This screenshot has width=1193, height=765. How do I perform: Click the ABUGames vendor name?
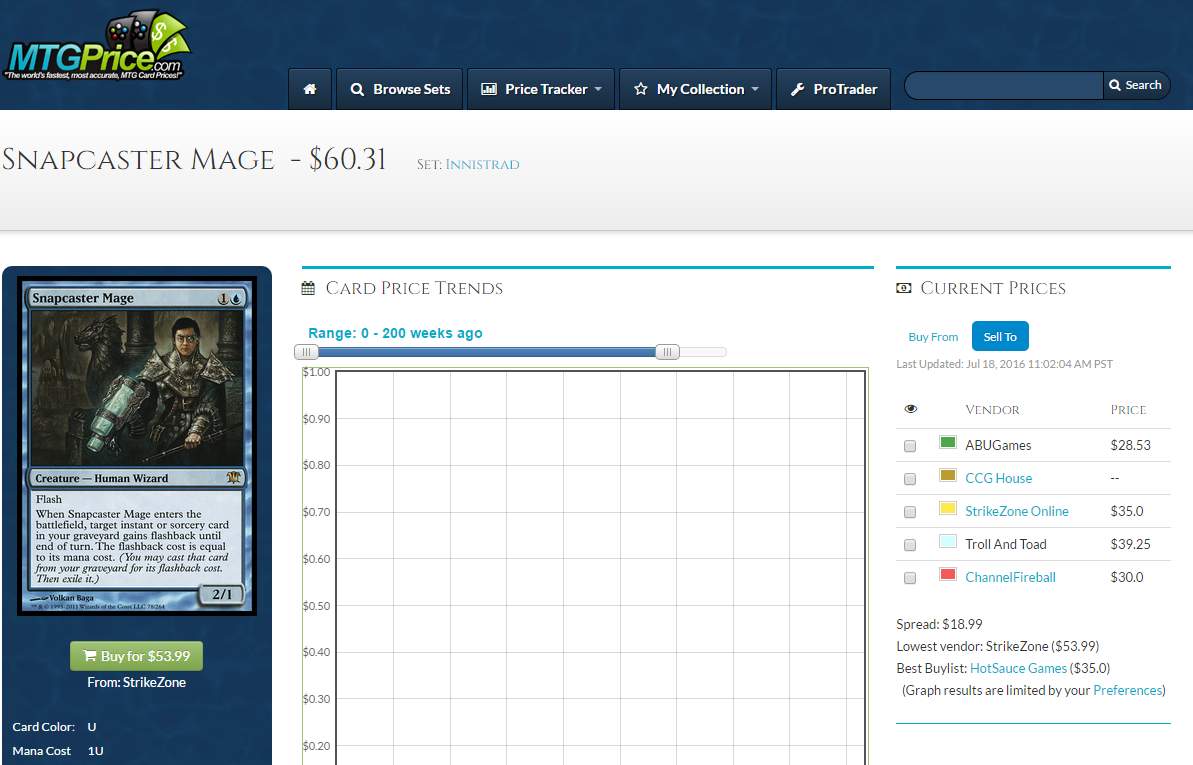pos(998,445)
